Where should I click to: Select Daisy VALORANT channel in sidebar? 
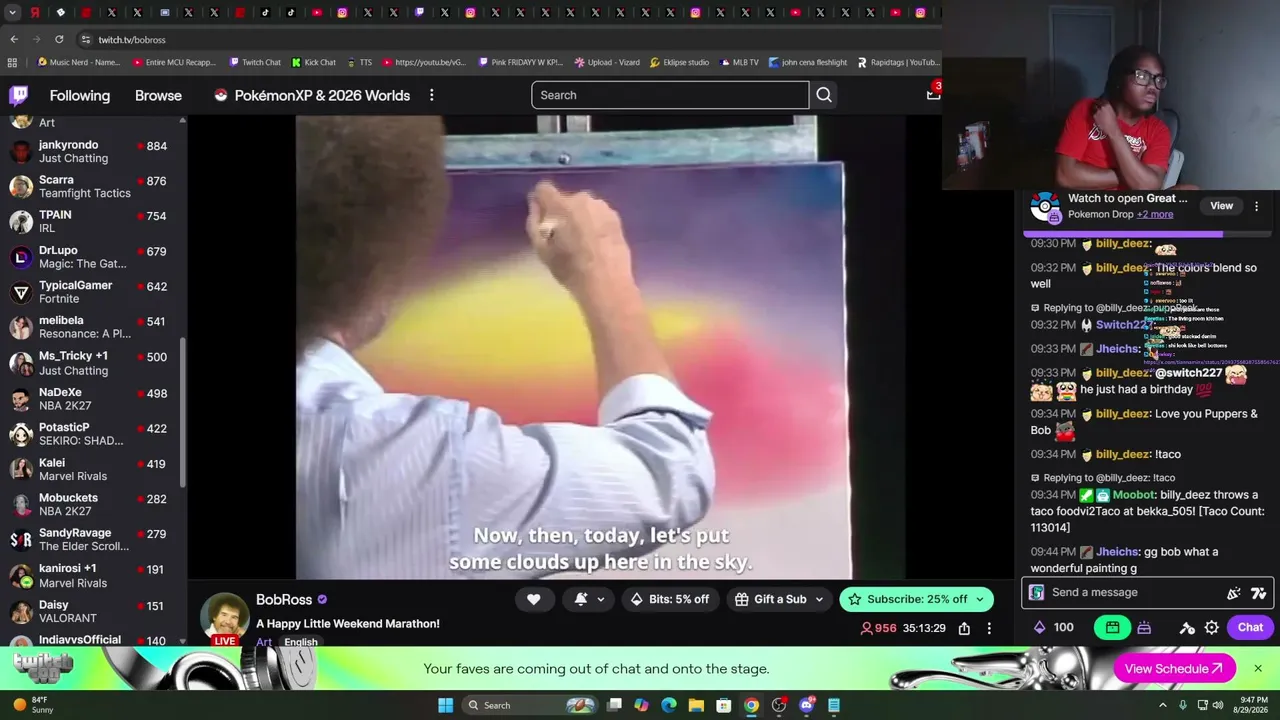pyautogui.click(x=93, y=611)
